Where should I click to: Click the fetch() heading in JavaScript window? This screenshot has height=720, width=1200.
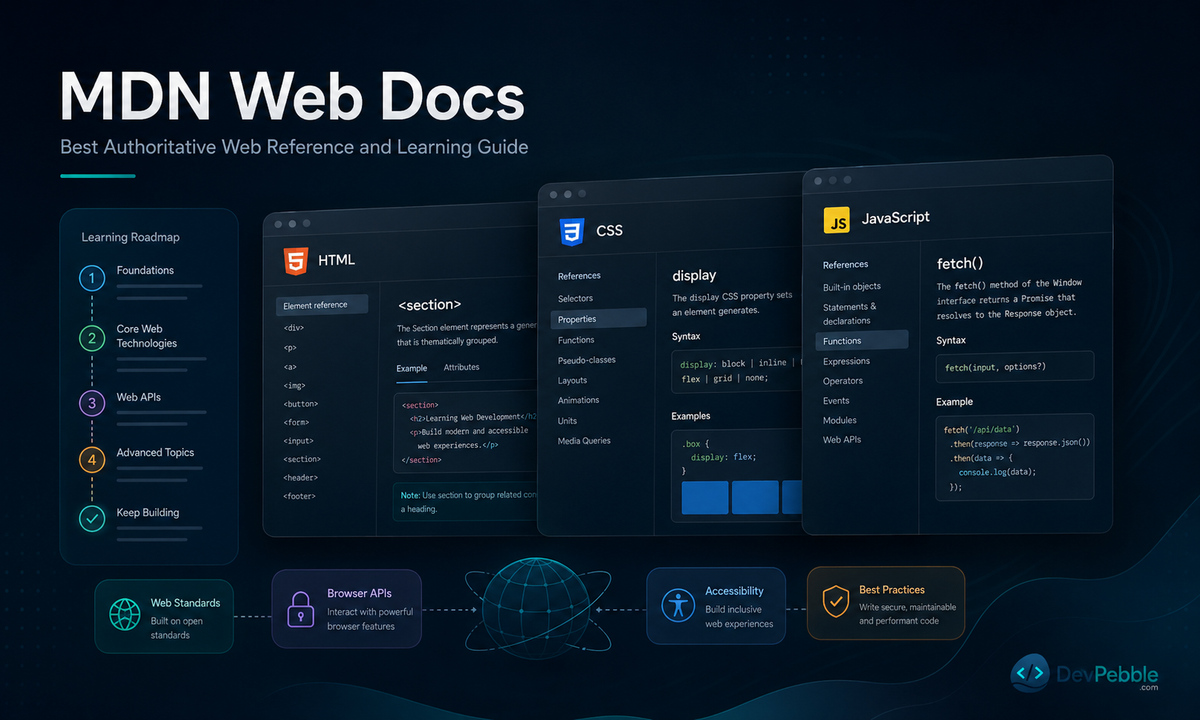pyautogui.click(x=960, y=264)
